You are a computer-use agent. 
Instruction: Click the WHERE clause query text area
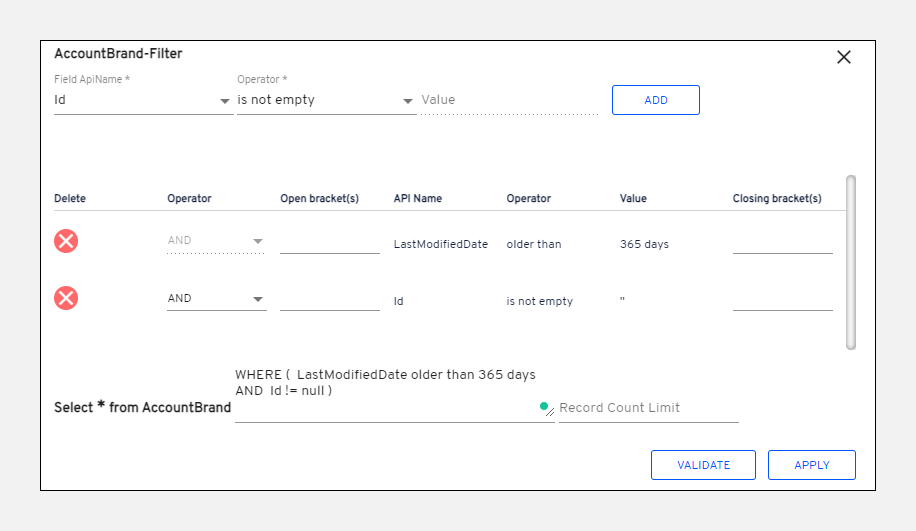390,392
